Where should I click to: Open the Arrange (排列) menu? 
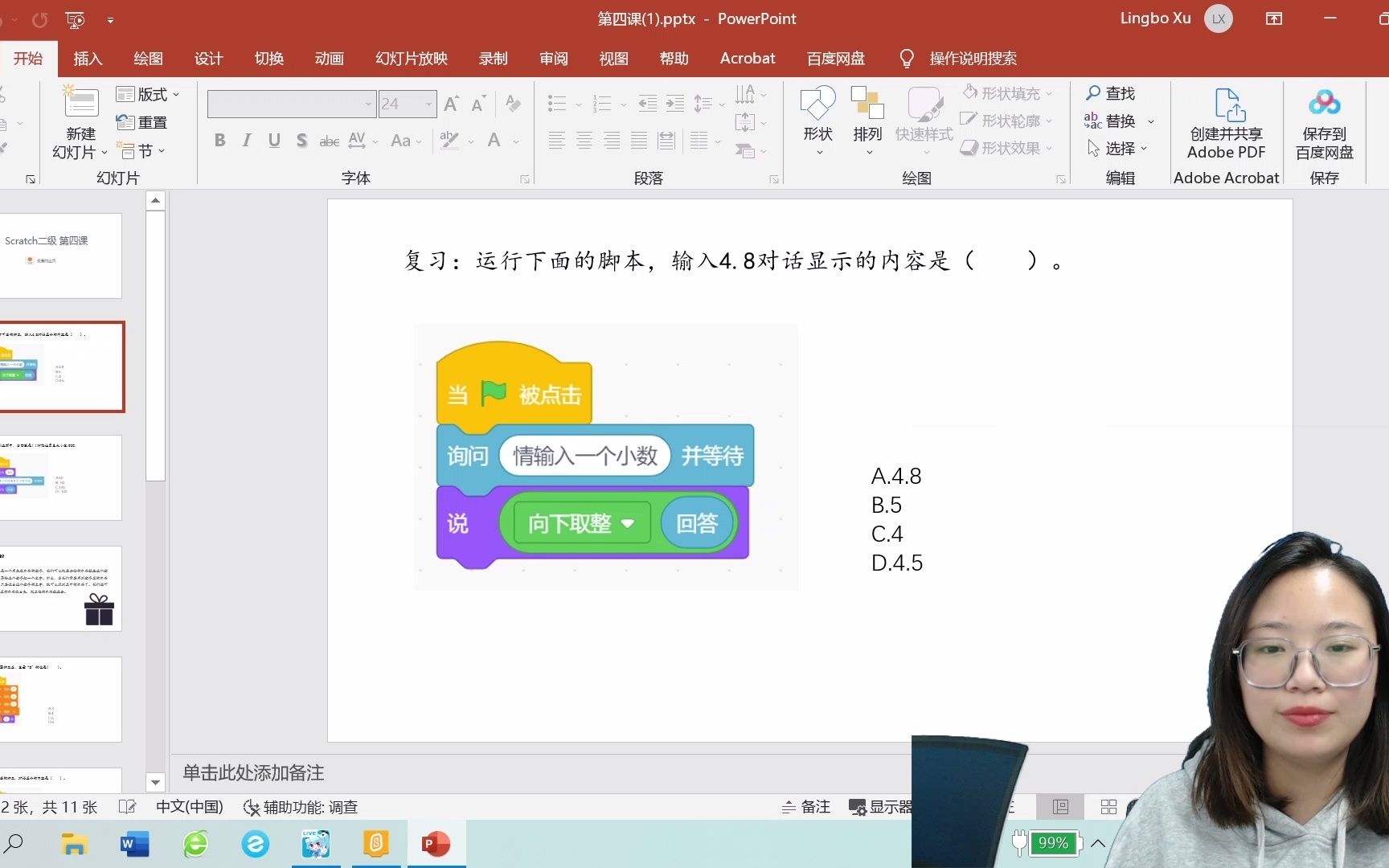867,121
